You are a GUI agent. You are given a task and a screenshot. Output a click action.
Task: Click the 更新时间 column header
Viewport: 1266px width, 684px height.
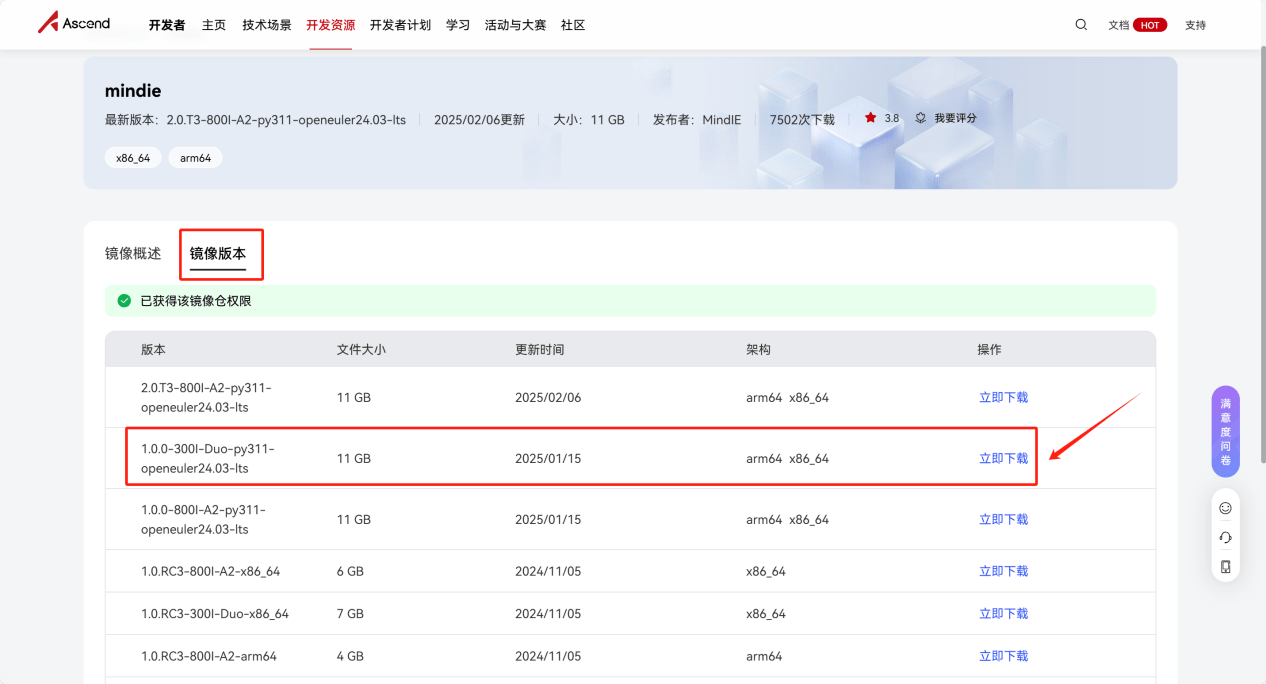[539, 350]
